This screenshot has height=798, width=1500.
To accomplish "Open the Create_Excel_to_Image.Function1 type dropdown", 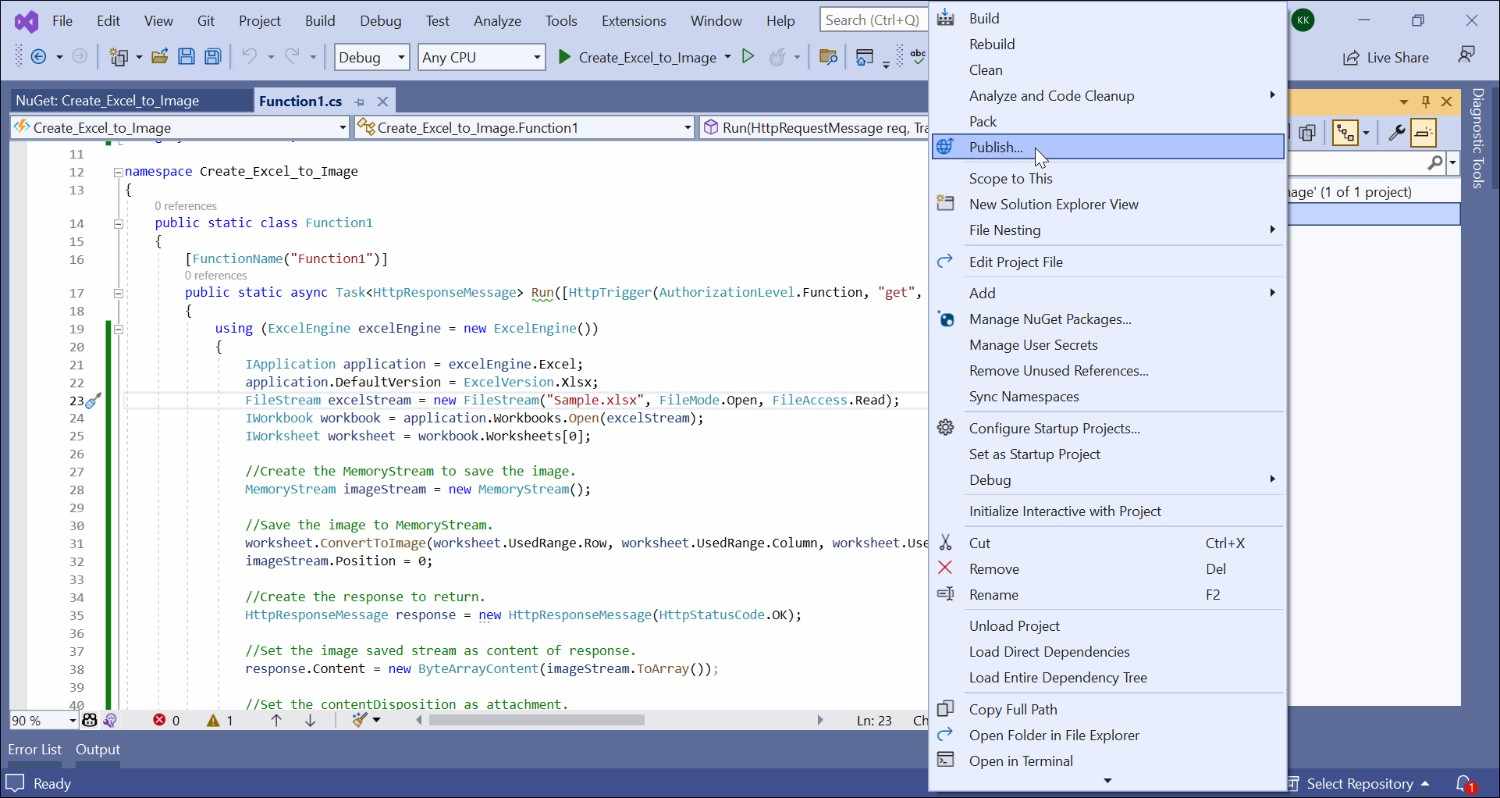I will [x=524, y=127].
